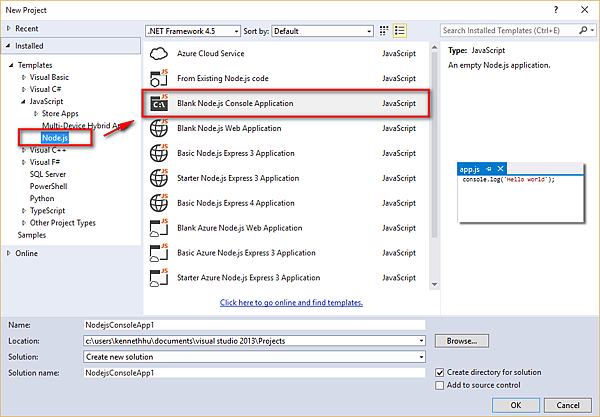Click the Basic Node.js Express 4 Application icon
This screenshot has height=417, width=600.
[159, 203]
